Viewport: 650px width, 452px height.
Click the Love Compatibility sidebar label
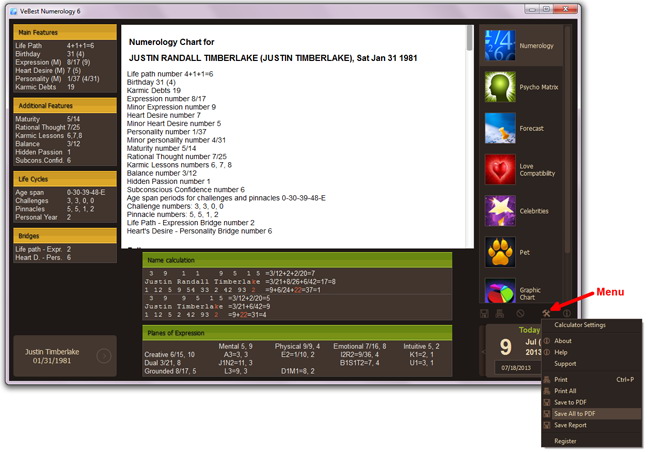point(537,170)
